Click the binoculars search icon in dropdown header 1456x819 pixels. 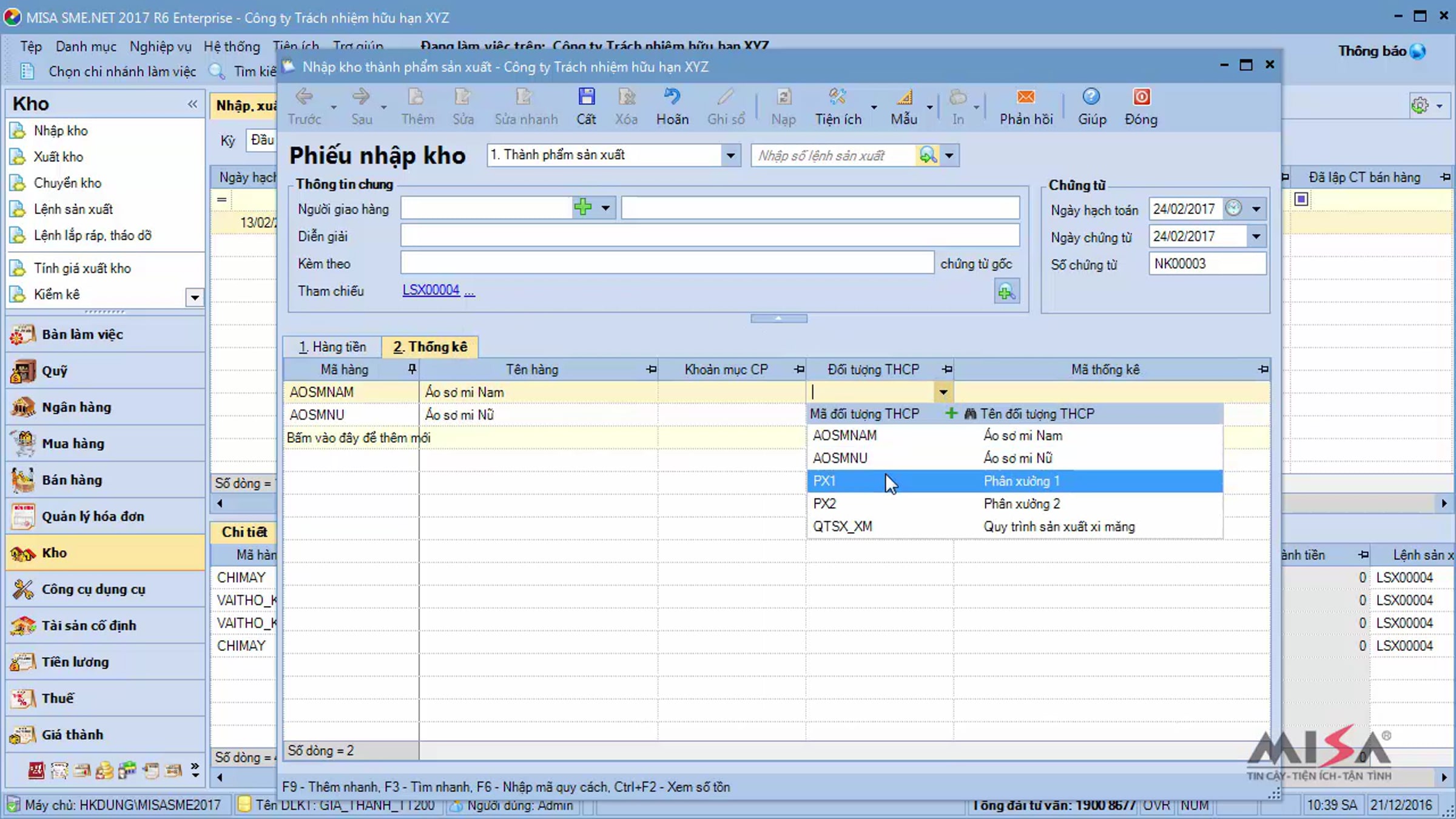(970, 414)
